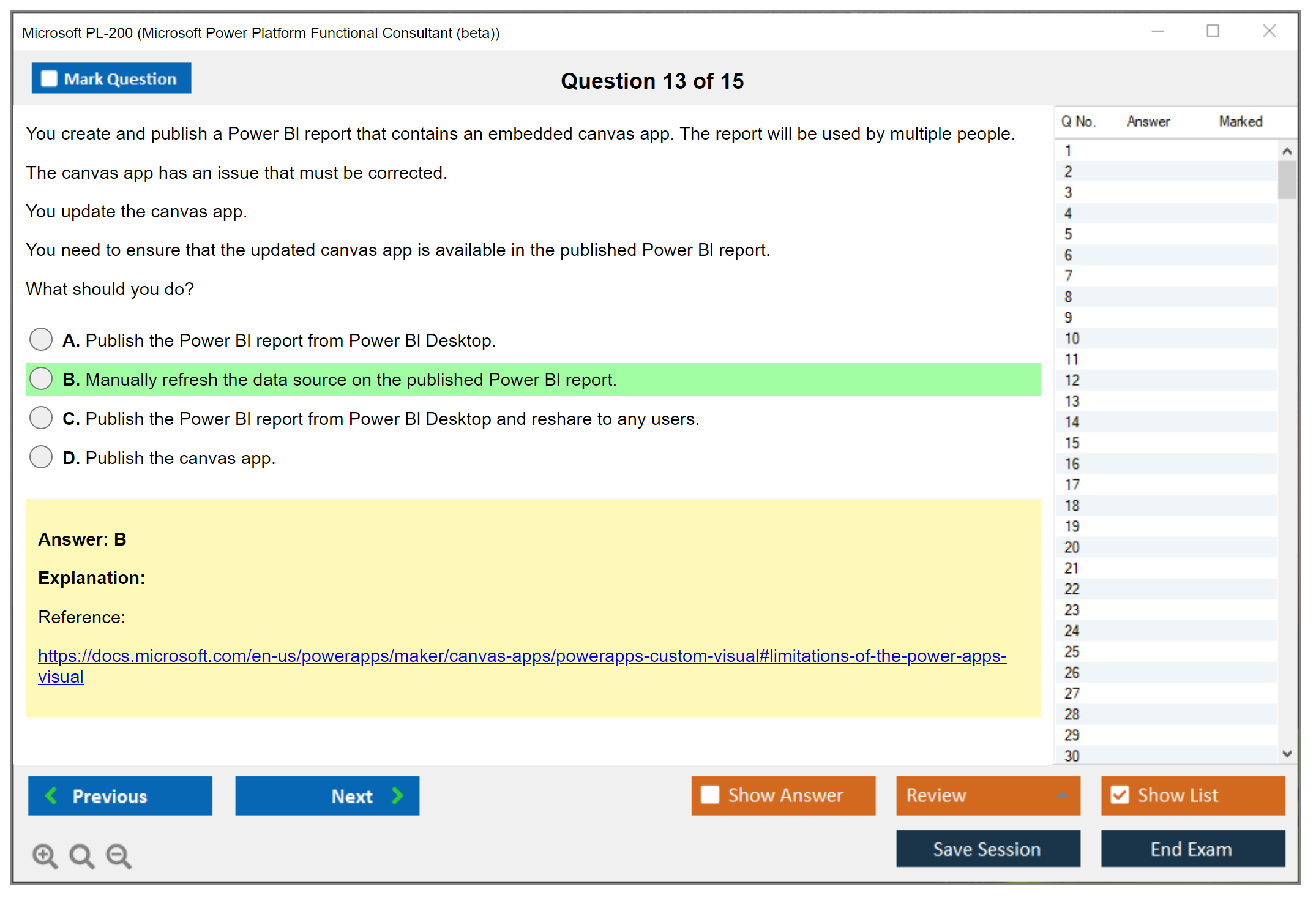Enable the Show Answer checkbox
The height and width of the screenshot is (900, 1316).
710,795
